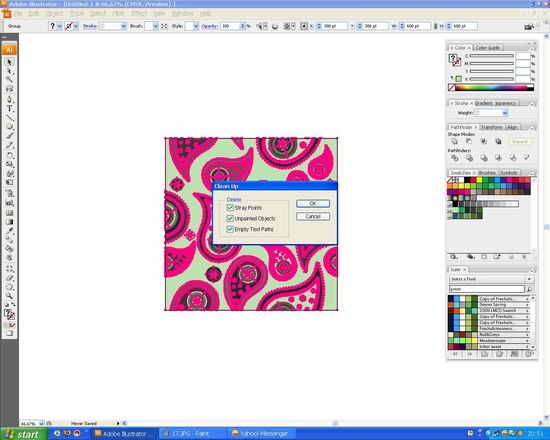
Task: Select the Line Segment tool
Action: [x=9, y=118]
